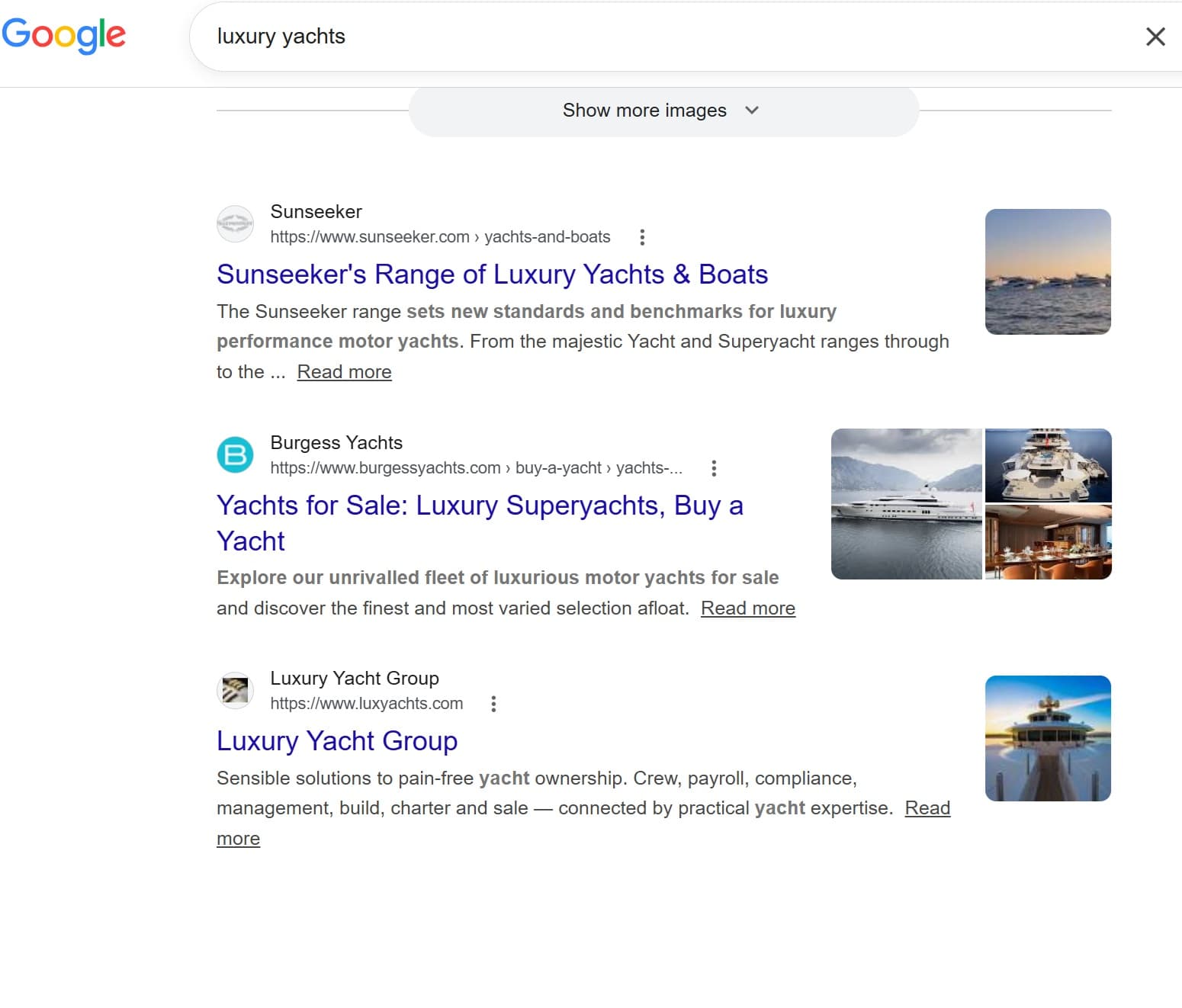
Task: Open more options for the Sunseeker result
Action: click(642, 237)
